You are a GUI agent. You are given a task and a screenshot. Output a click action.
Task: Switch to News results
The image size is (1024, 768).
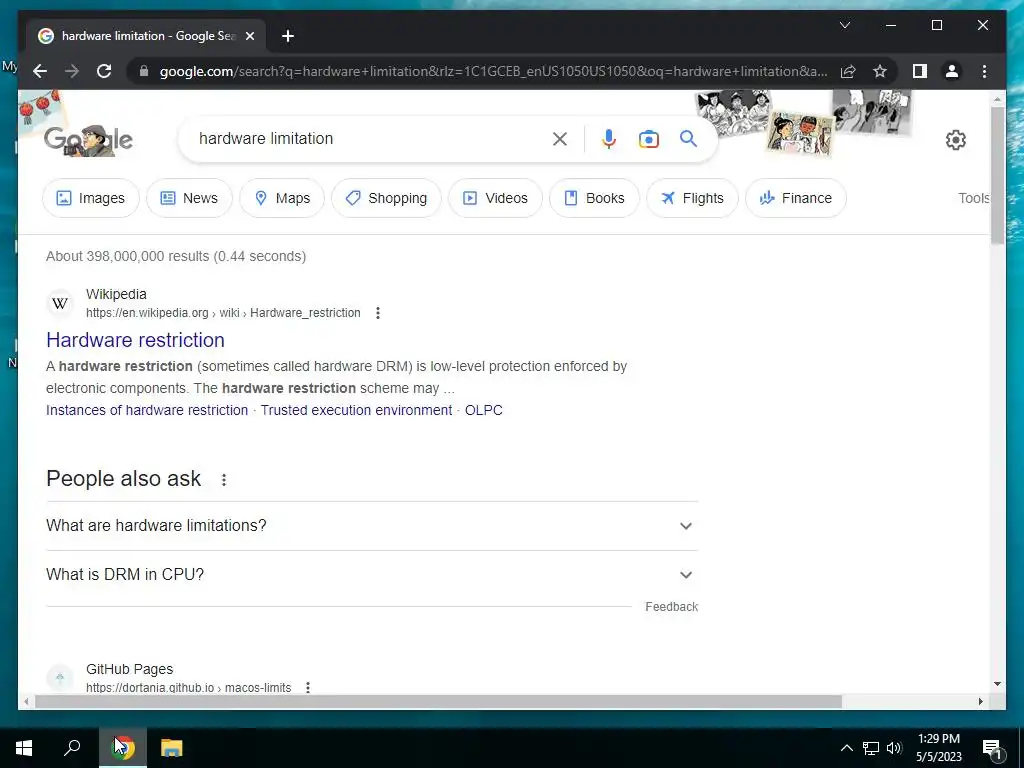coord(189,198)
